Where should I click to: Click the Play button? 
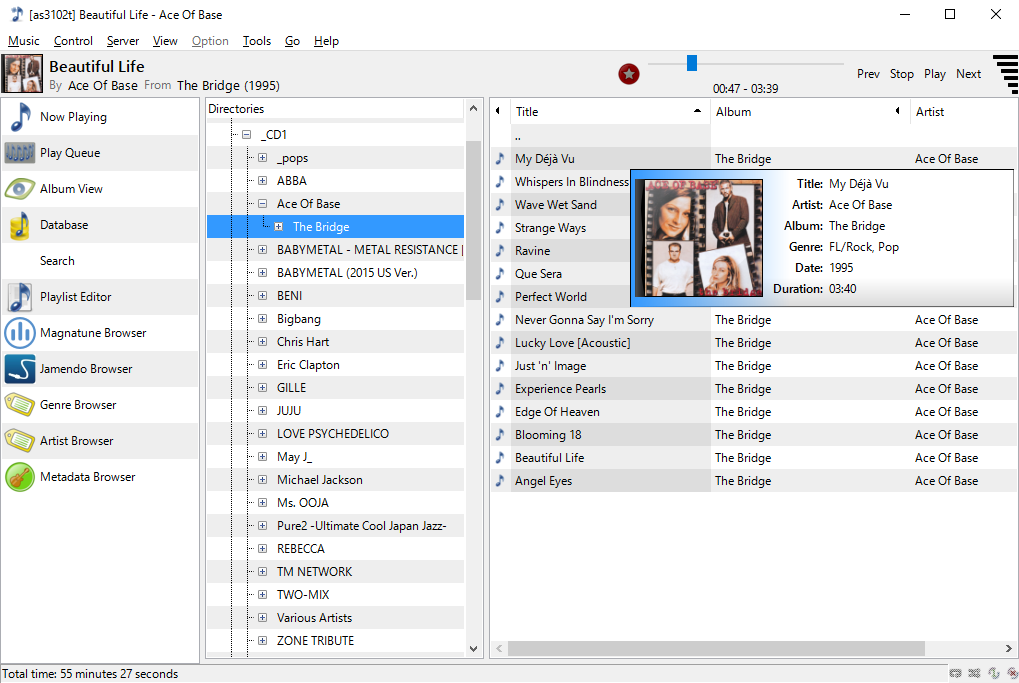click(x=935, y=74)
